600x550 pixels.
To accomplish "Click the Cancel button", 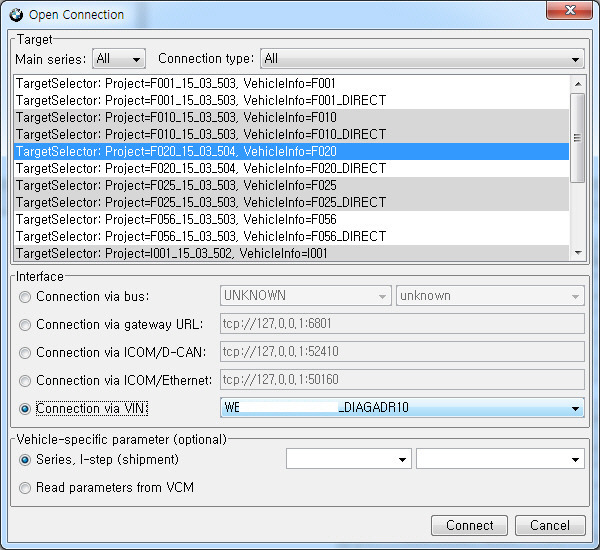I will click(550, 526).
